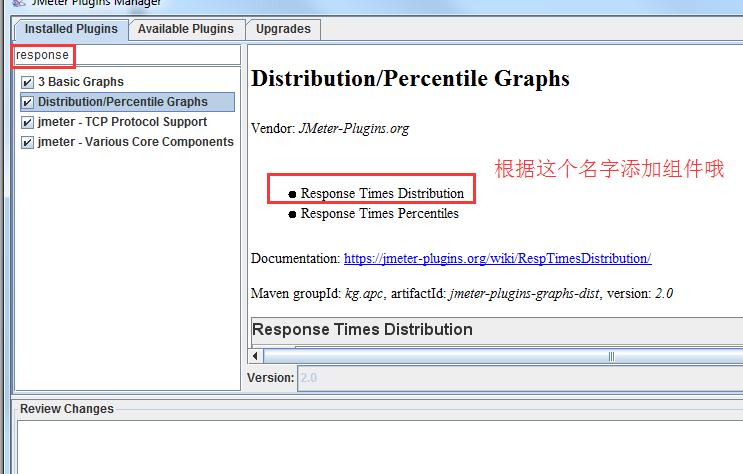
Task: Open the Upgrades tab
Action: pos(283,29)
